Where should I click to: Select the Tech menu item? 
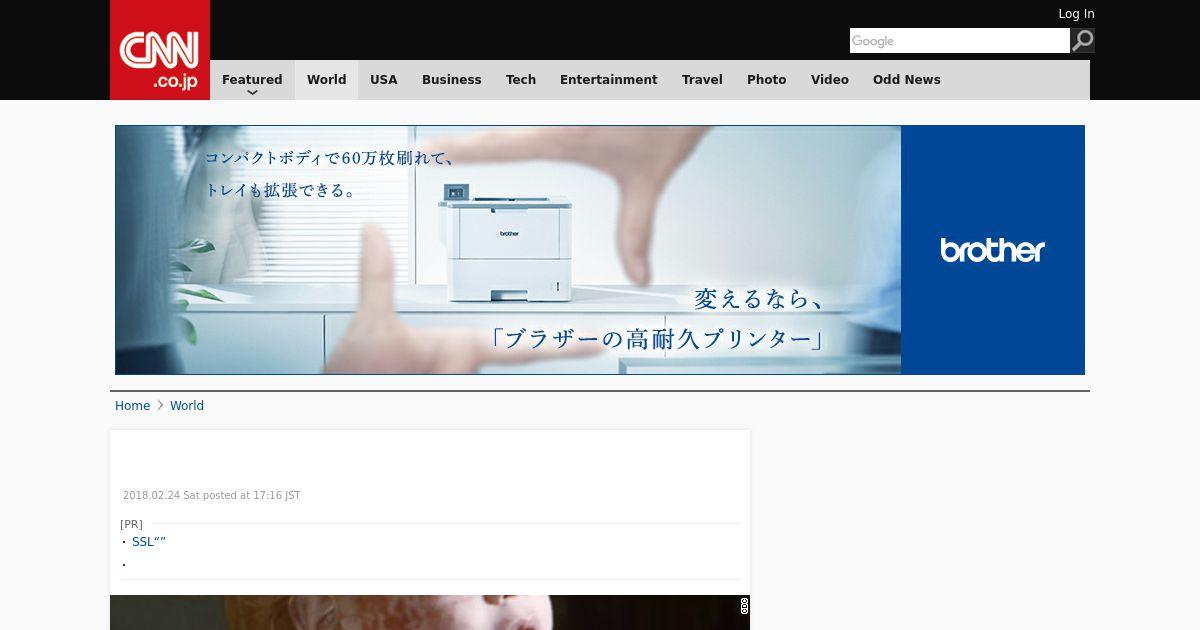click(x=521, y=80)
